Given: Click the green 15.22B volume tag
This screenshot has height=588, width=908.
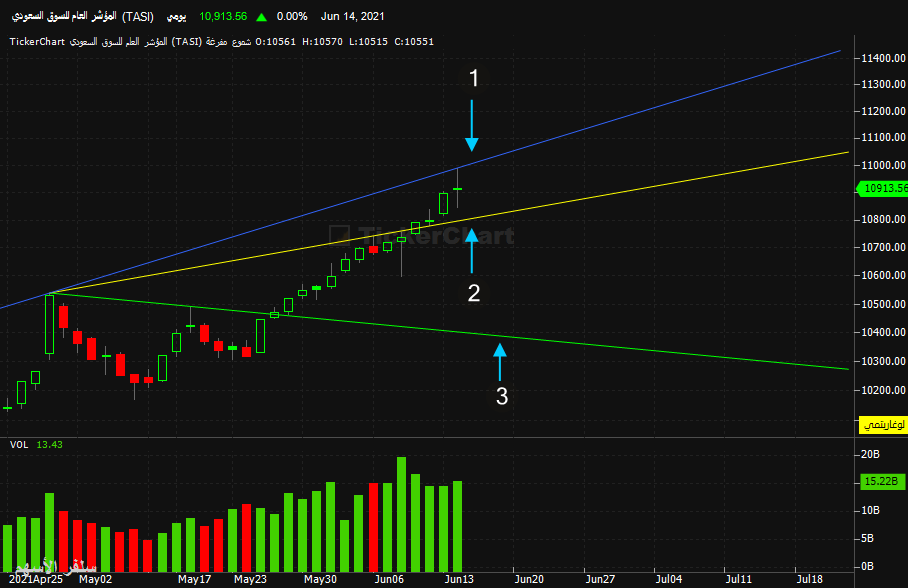Looking at the screenshot, I should point(881,481).
